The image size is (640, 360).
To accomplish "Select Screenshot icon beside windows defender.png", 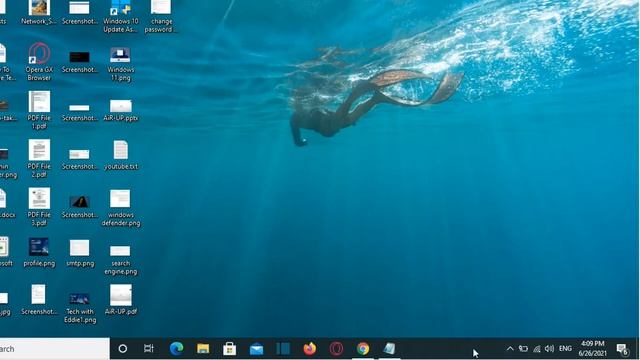I will point(80,207).
